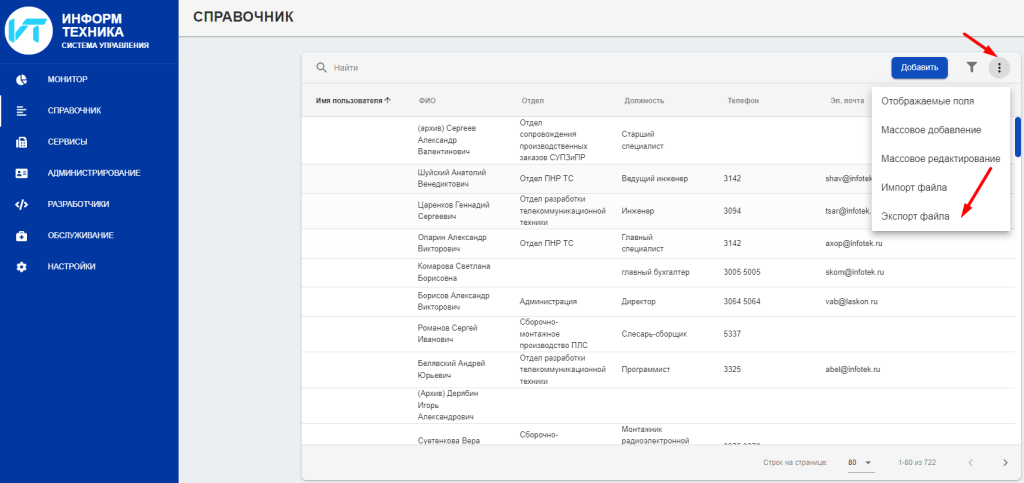Click the Обслуживание medical kit icon
The width and height of the screenshot is (1024, 483).
(22, 236)
